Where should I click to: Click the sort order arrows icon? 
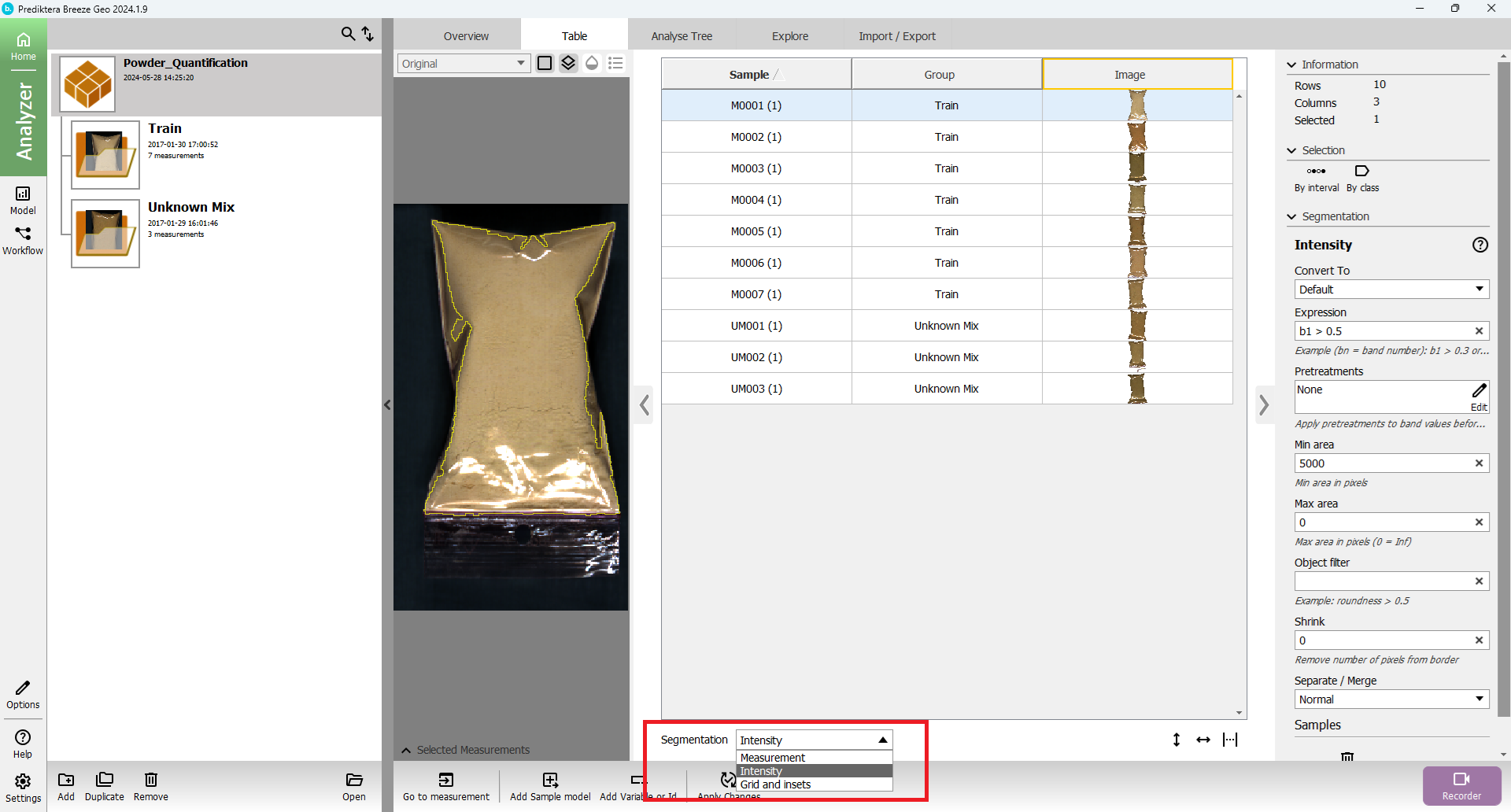pos(368,34)
